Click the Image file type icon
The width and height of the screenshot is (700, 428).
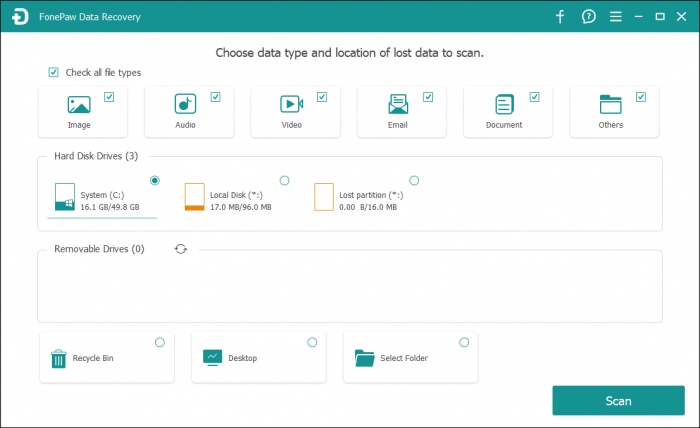pos(79,104)
